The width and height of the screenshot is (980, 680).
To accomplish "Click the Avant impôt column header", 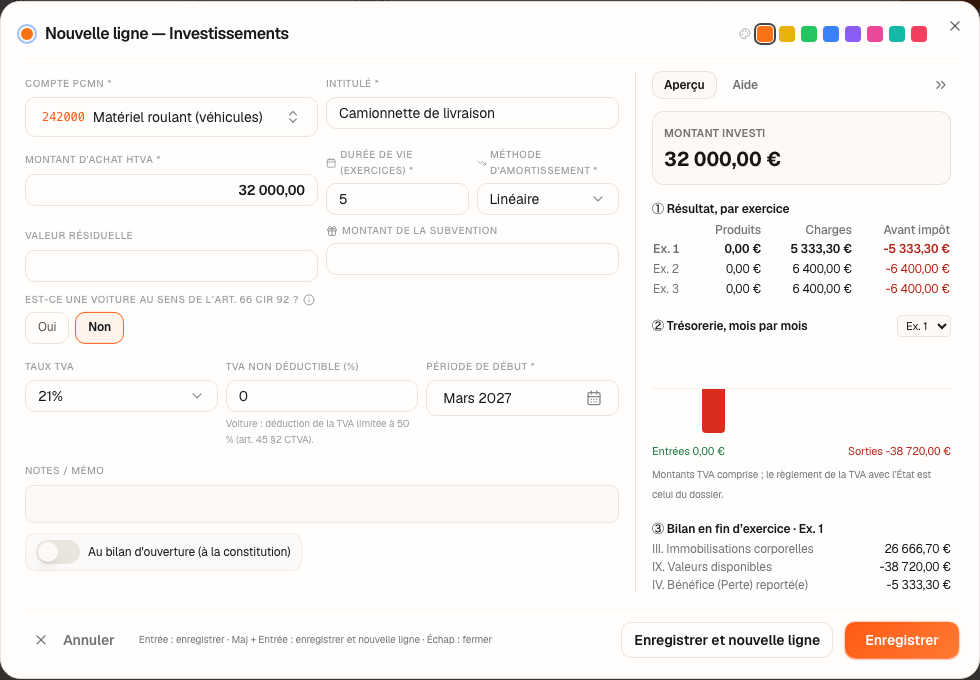I will point(916,230).
